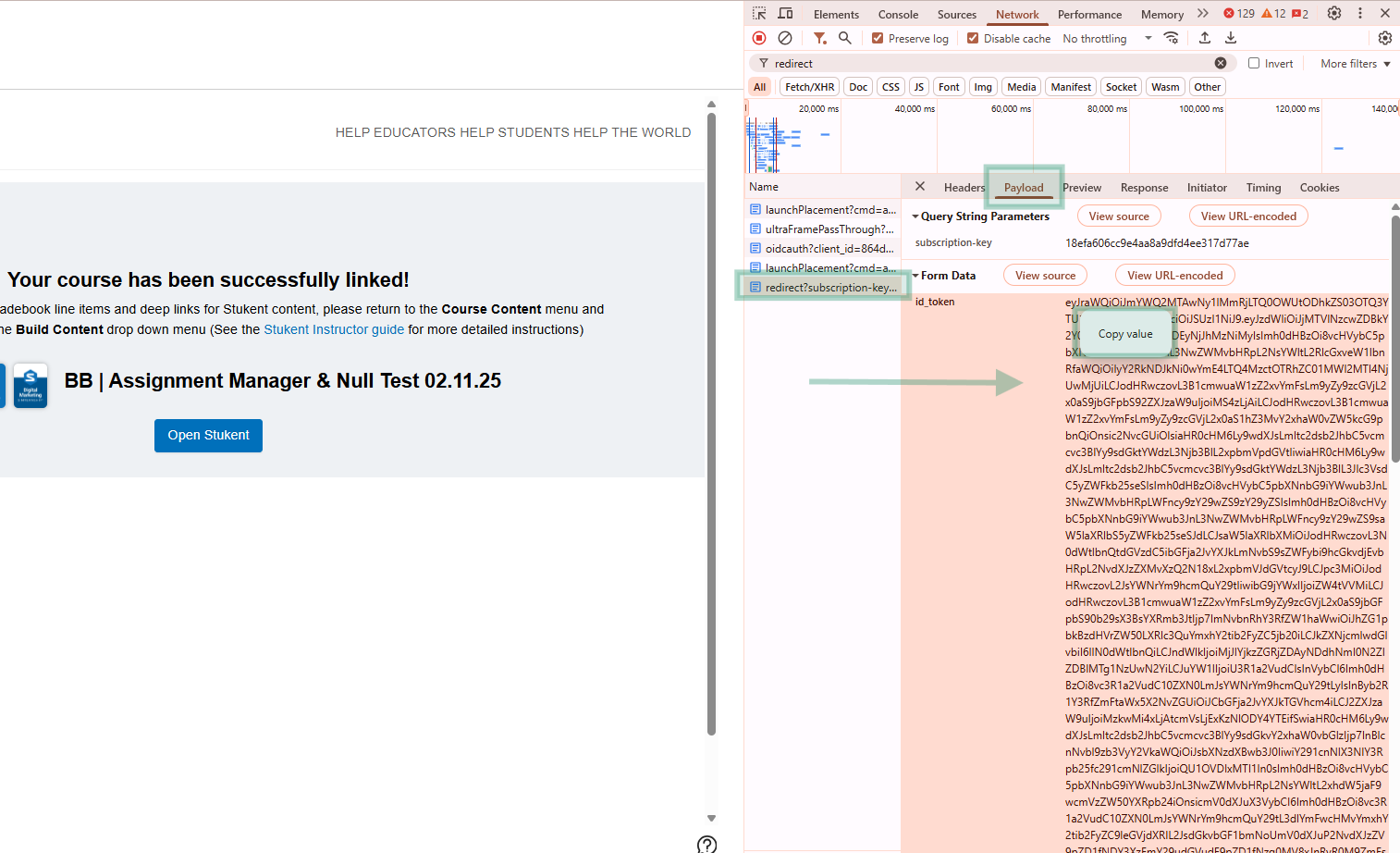1400x853 pixels.
Task: Open Network panel settings gear
Action: tap(1384, 38)
